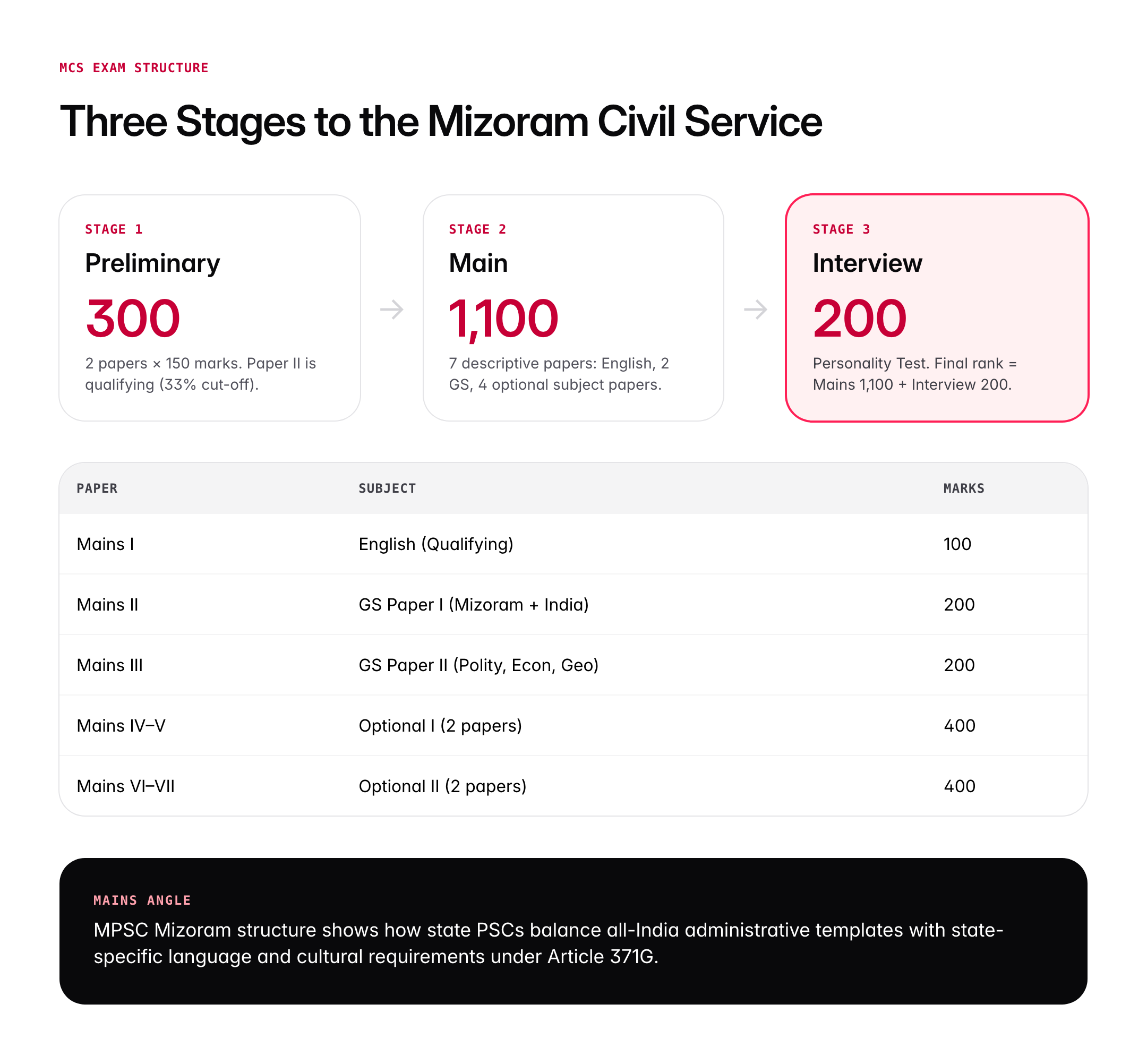Viewport: 1147px width, 1064px height.
Task: Click the PAPER column header
Action: (97, 488)
